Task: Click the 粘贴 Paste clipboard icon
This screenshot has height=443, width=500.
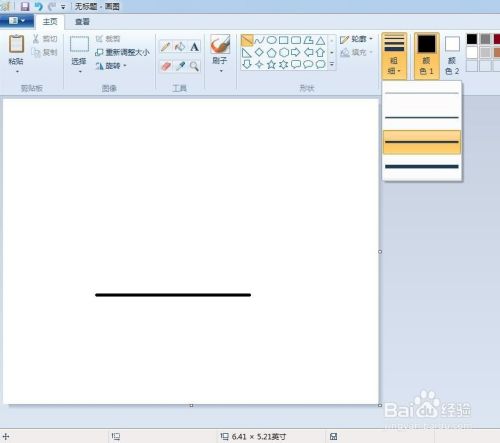Action: click(x=16, y=44)
